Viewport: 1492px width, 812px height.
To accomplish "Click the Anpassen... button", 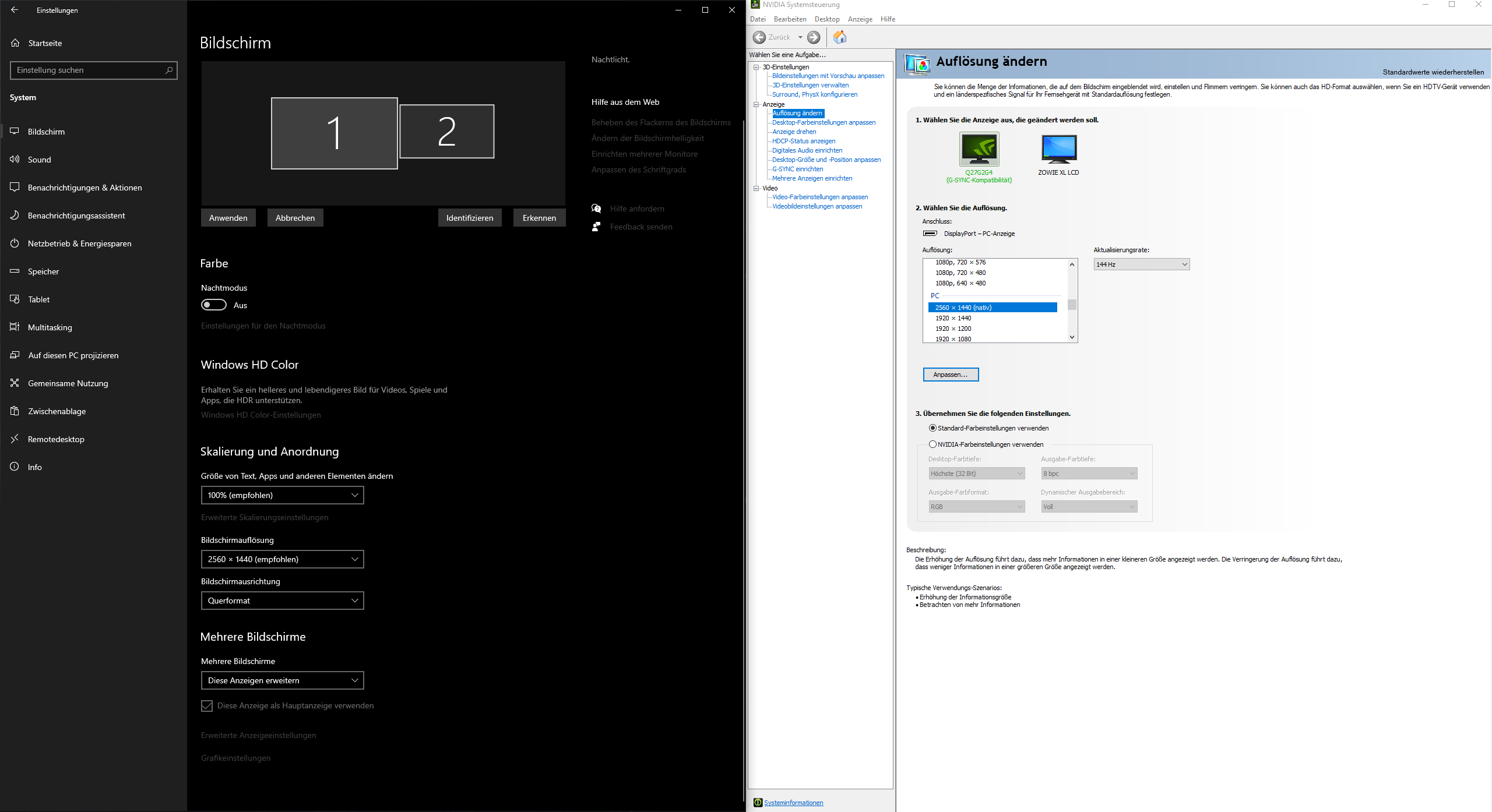I will (951, 375).
